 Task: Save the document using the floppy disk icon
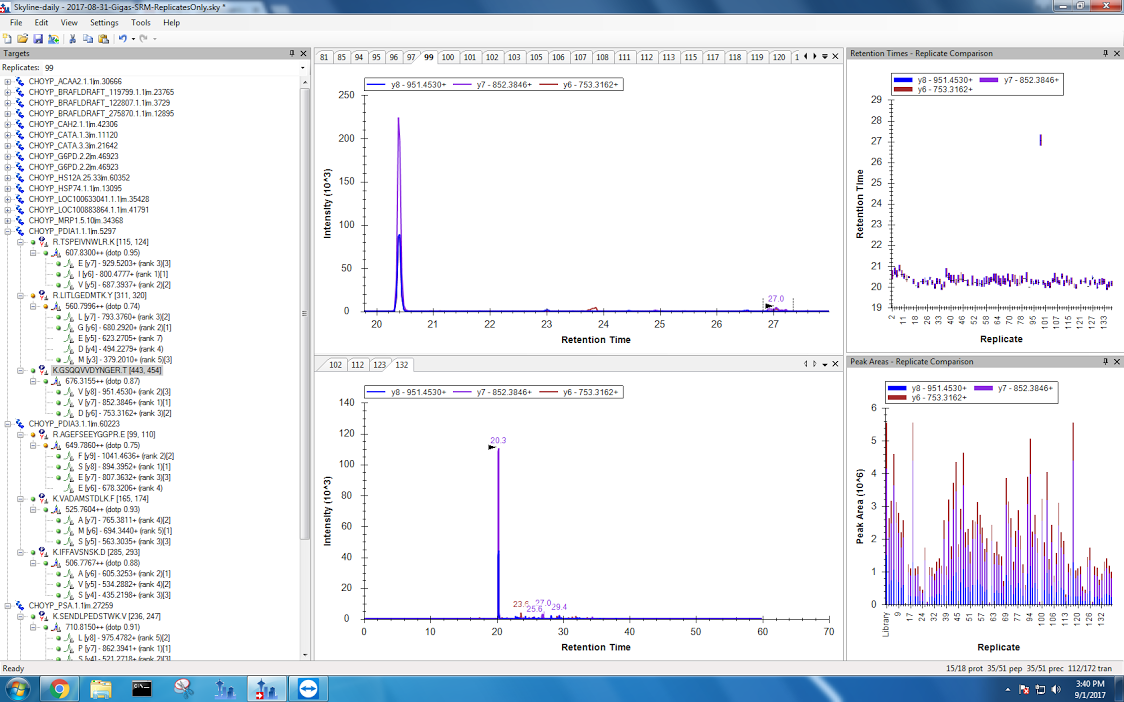click(x=37, y=39)
